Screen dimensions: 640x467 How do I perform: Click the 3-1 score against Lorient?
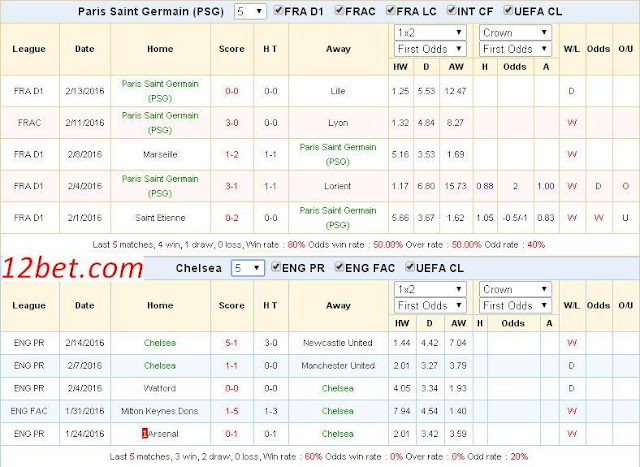click(x=231, y=186)
